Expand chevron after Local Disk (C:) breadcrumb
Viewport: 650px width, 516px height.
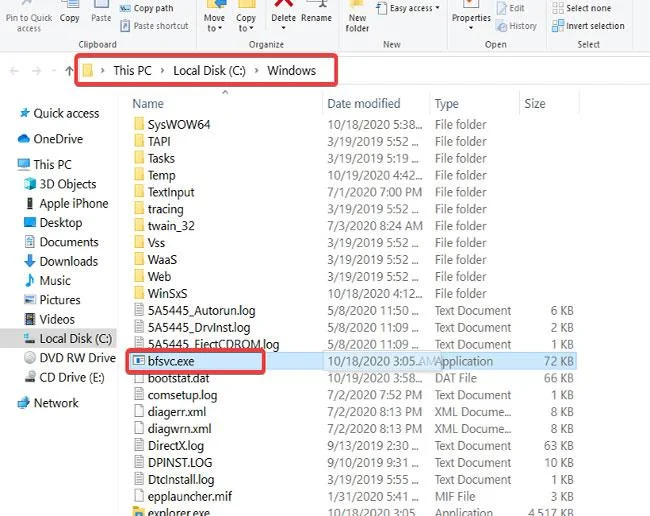coord(257,70)
